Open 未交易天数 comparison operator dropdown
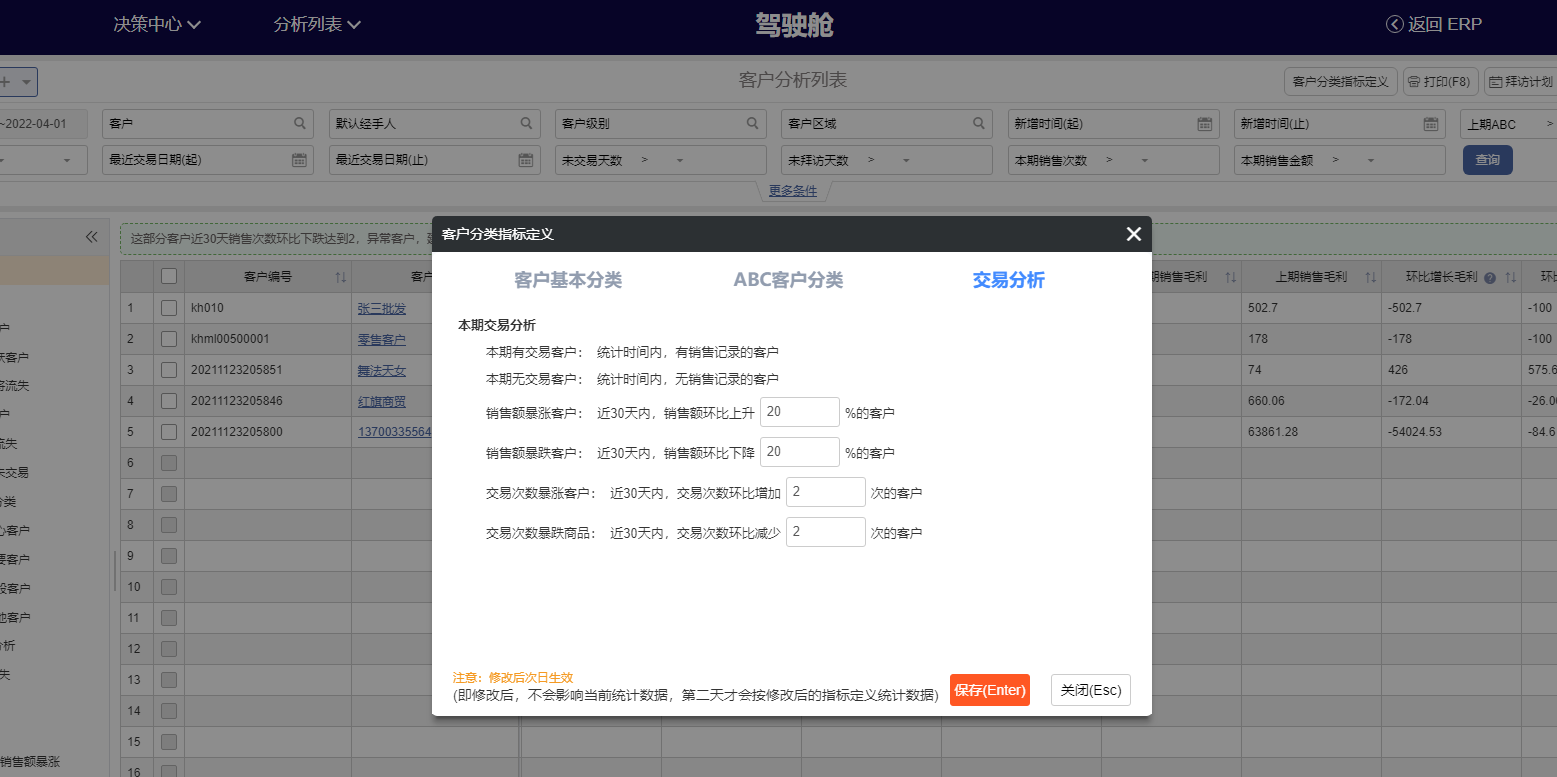1557x777 pixels. point(680,160)
